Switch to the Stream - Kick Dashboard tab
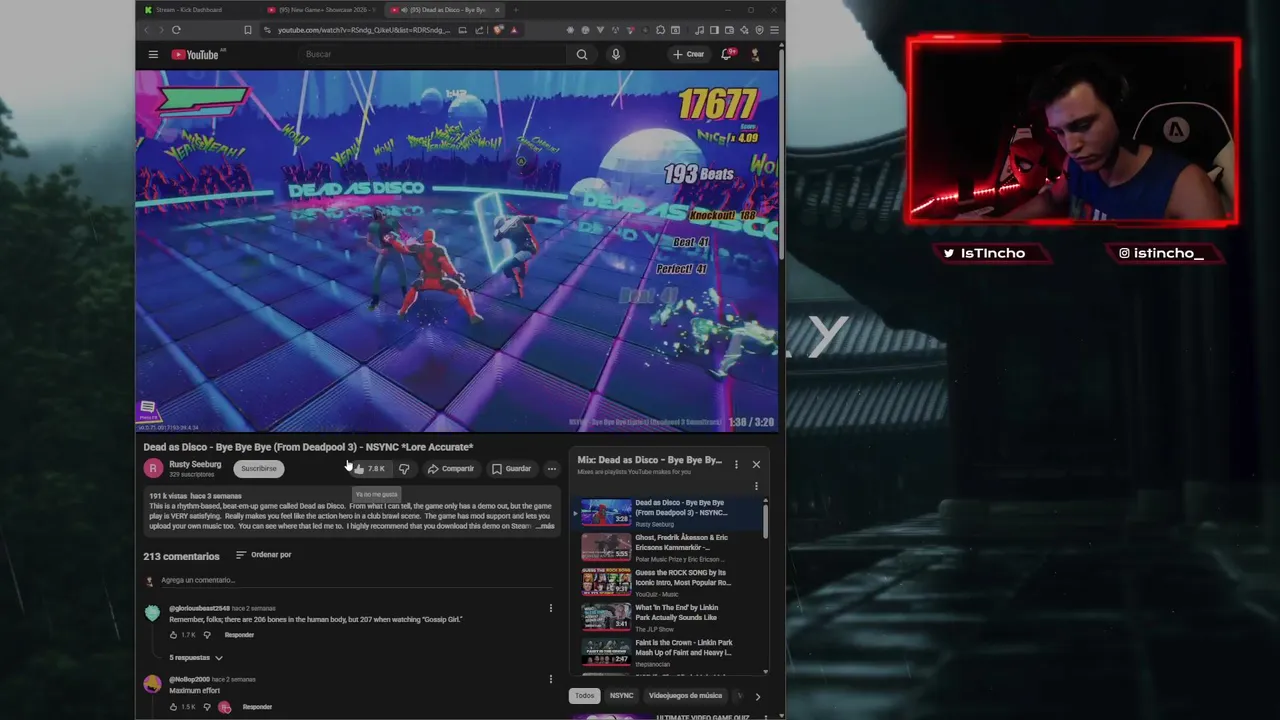This screenshot has width=1280, height=720. [x=195, y=10]
